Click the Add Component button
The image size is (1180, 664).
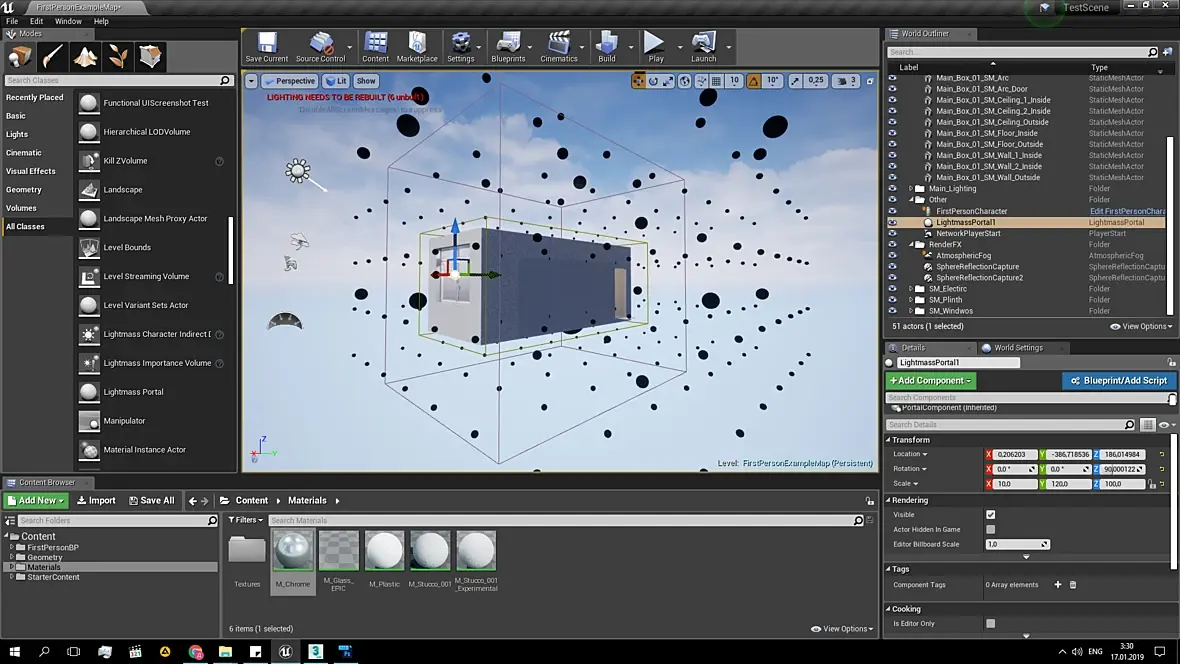tap(930, 381)
